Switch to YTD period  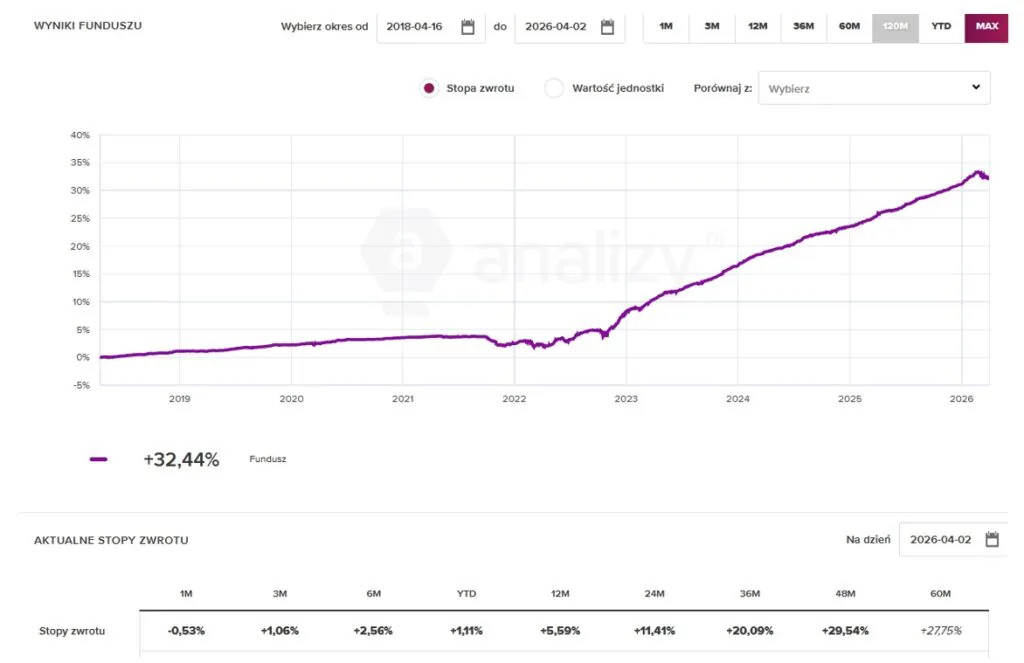[941, 26]
